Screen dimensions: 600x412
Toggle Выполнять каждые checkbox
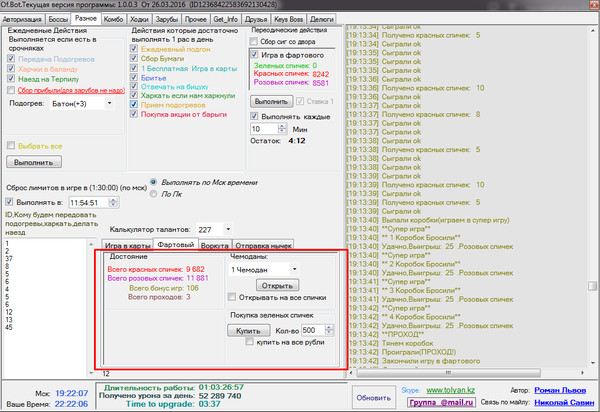254,116
